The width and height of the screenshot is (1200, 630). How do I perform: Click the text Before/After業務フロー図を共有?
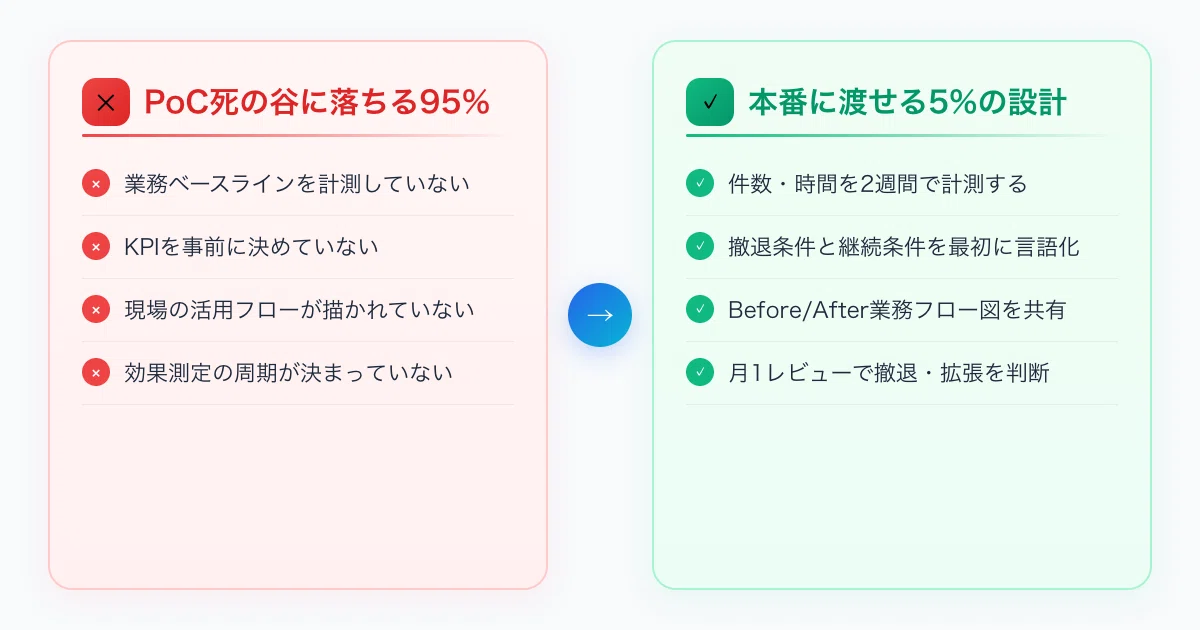point(897,310)
